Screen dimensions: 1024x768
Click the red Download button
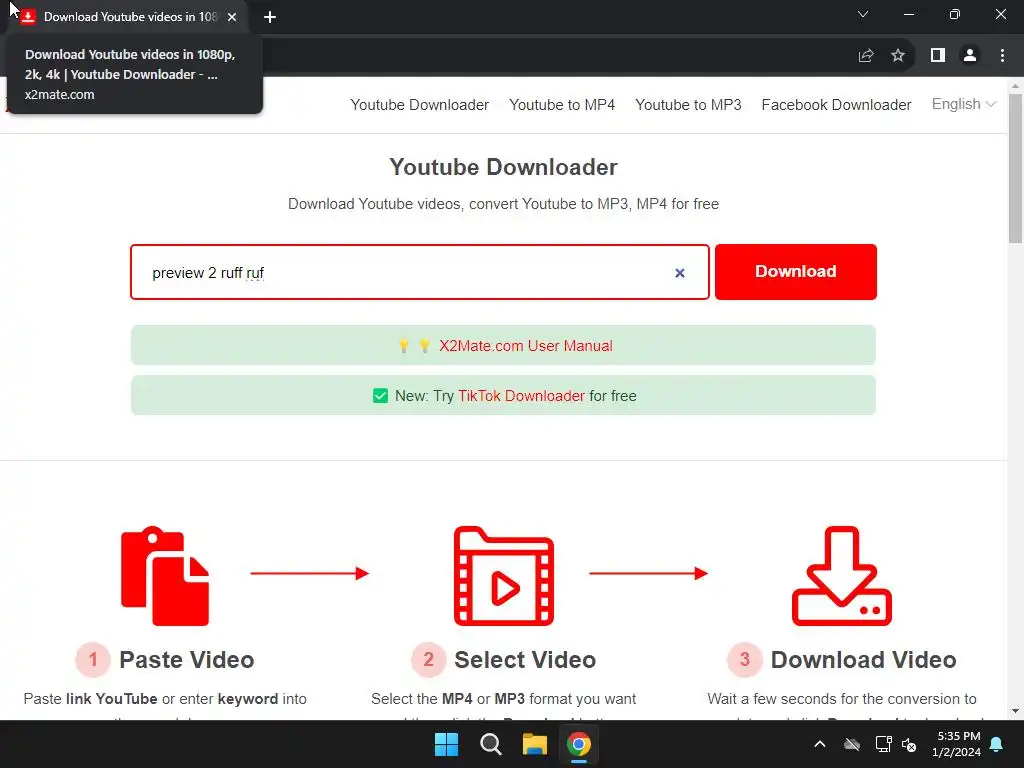[x=795, y=272]
